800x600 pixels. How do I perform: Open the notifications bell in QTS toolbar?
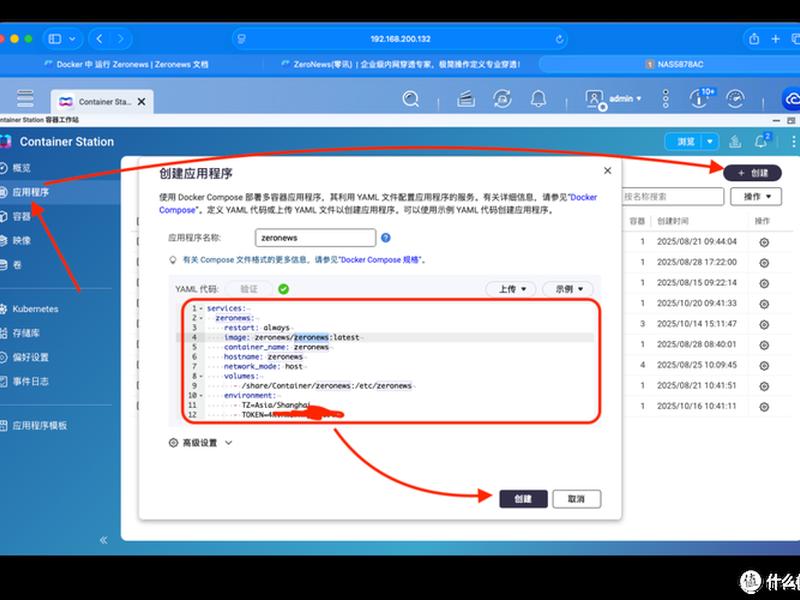538,98
